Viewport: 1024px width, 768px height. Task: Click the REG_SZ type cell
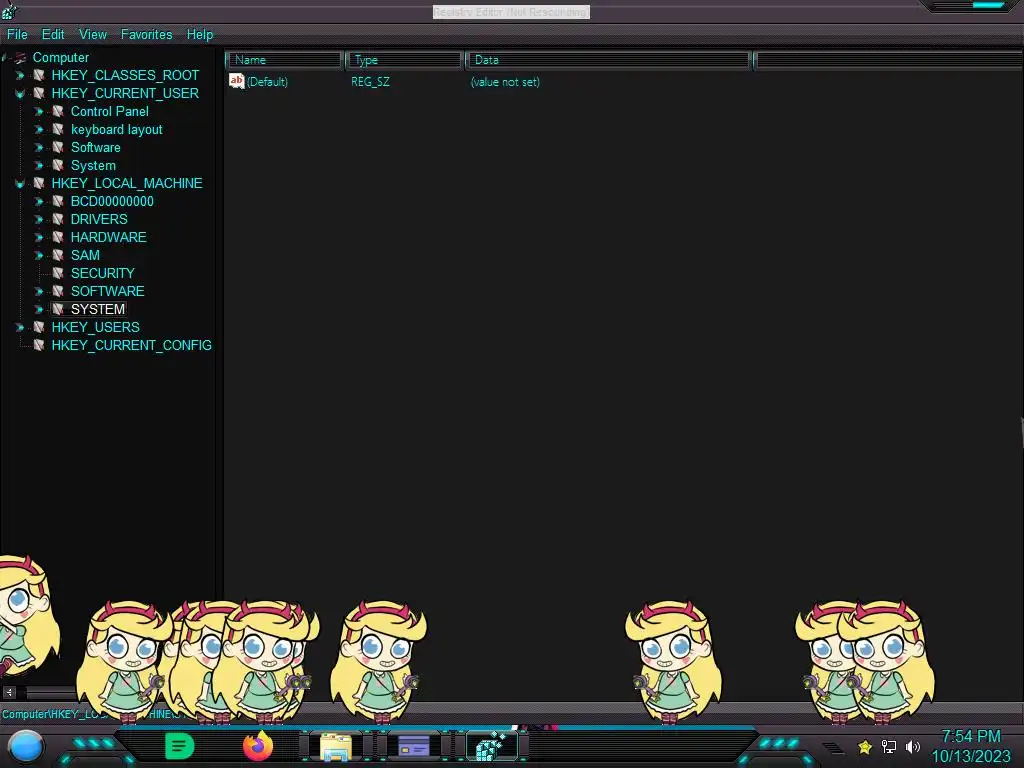(370, 82)
